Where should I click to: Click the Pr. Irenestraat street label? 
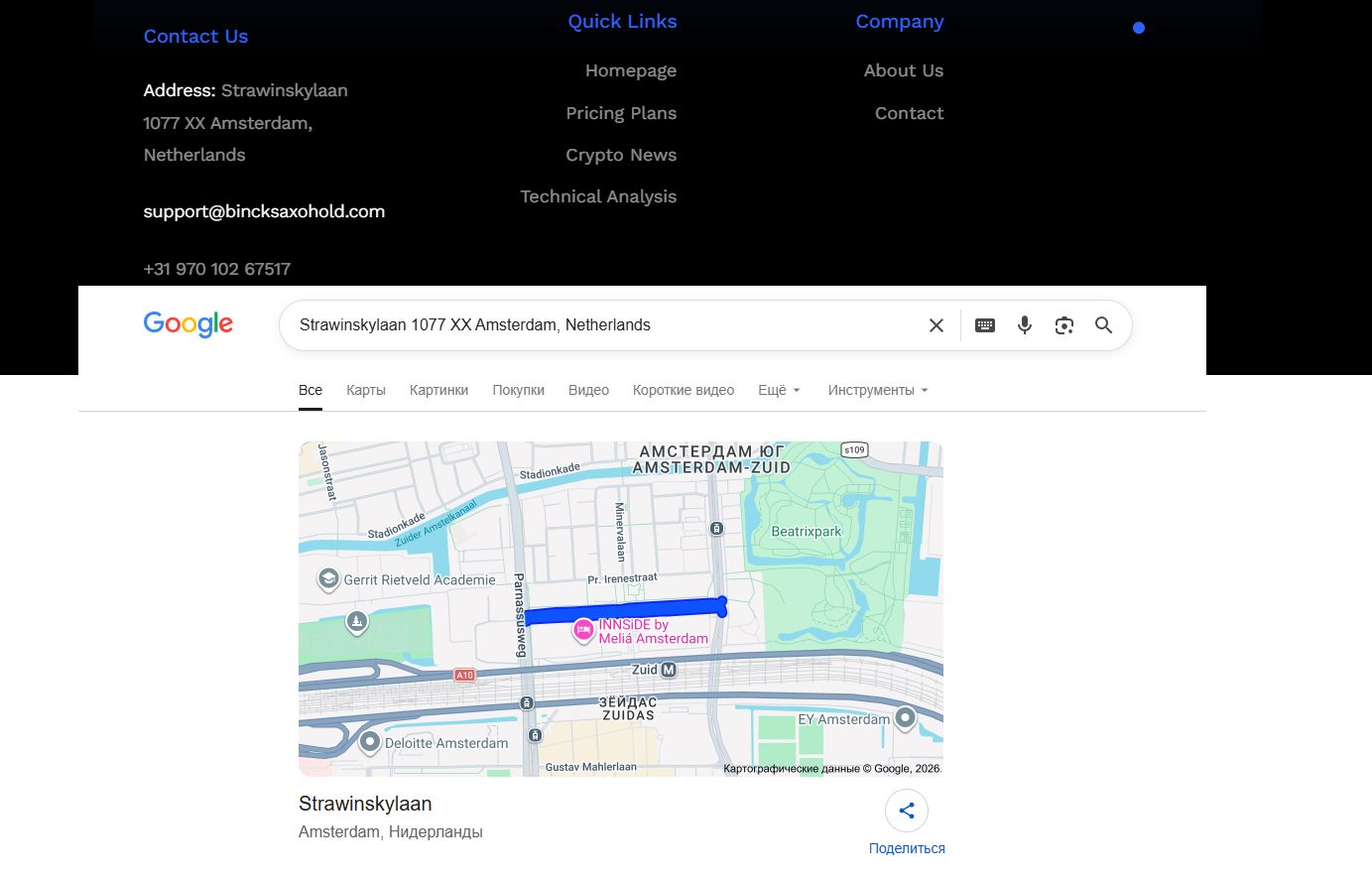622,578
